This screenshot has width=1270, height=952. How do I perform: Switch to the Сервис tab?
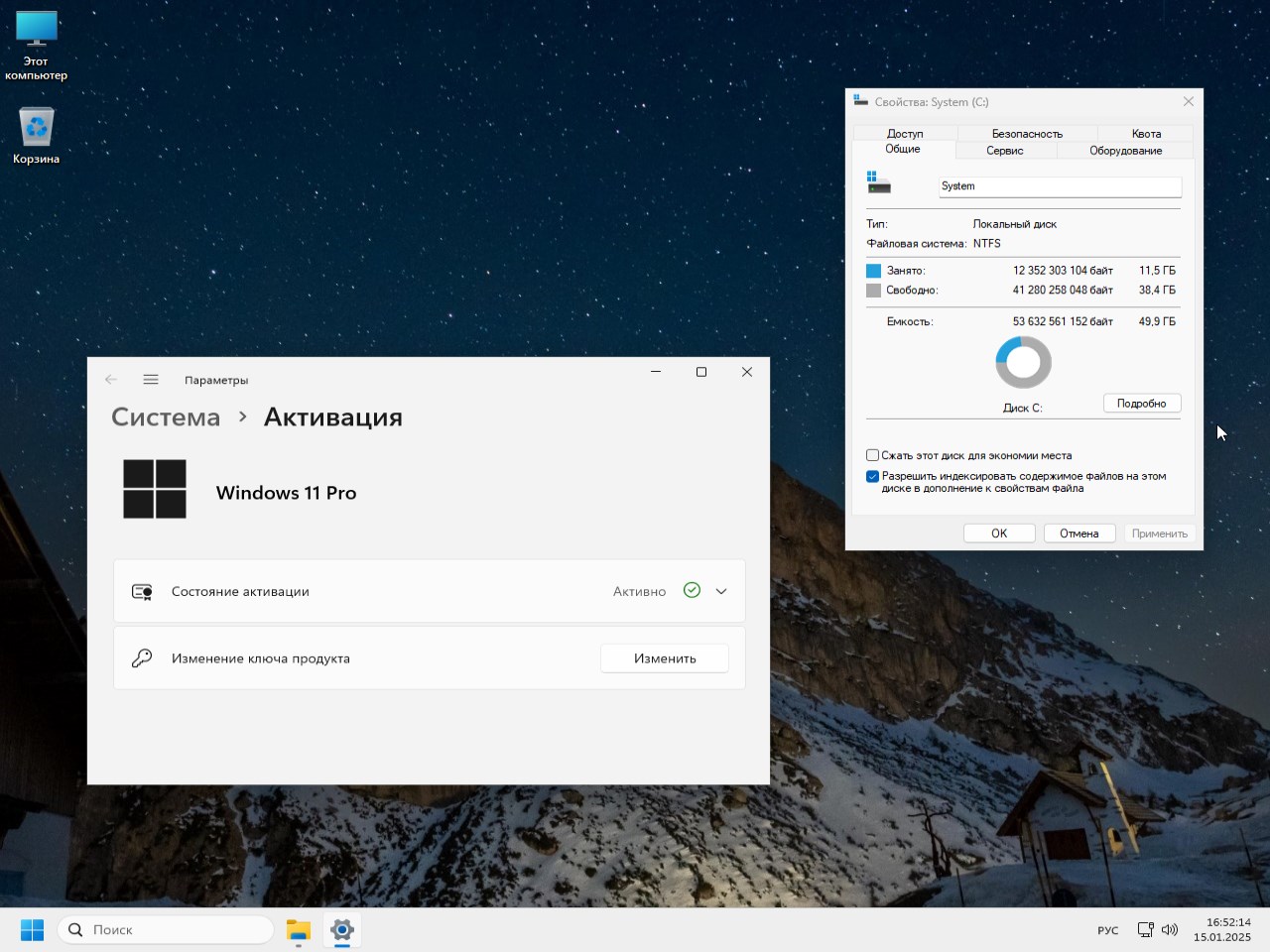point(1005,151)
